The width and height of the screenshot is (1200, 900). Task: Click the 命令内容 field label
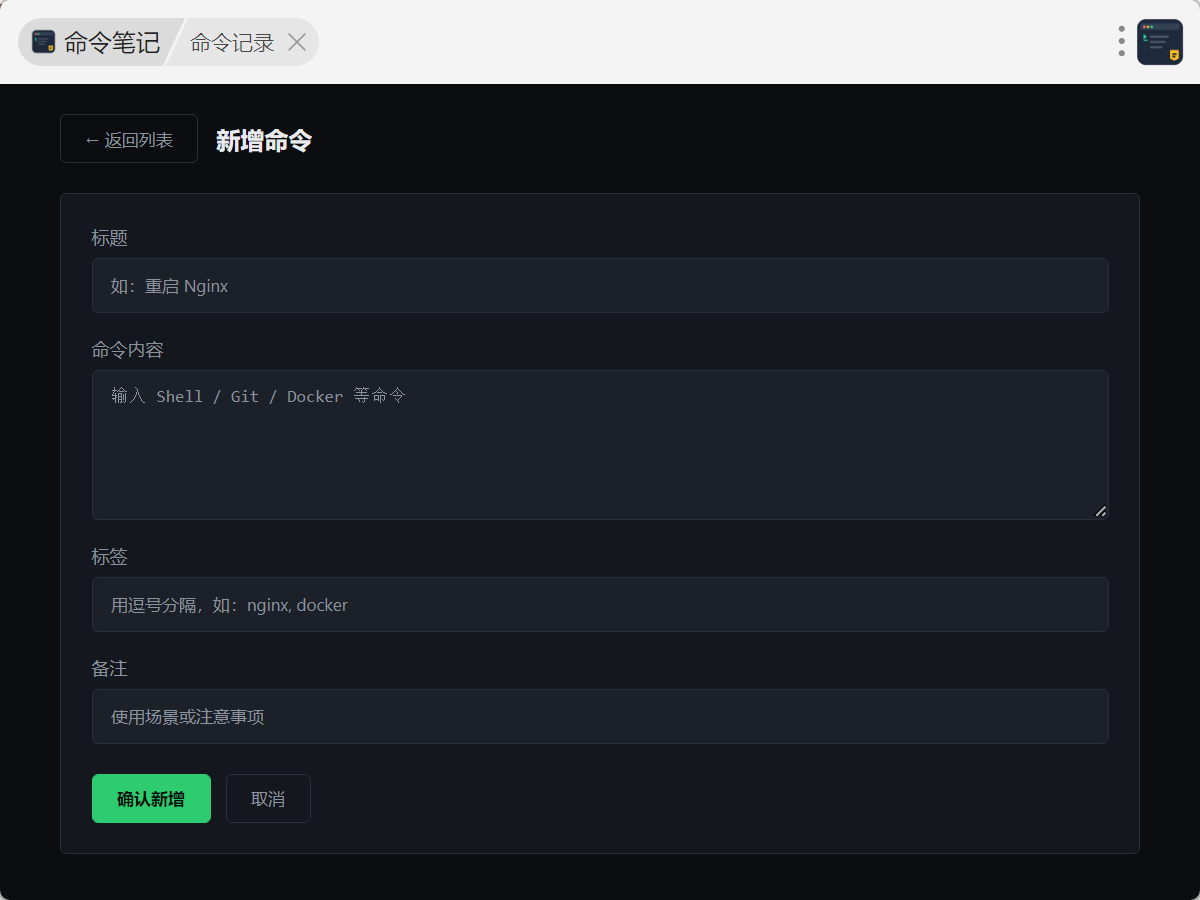[128, 350]
